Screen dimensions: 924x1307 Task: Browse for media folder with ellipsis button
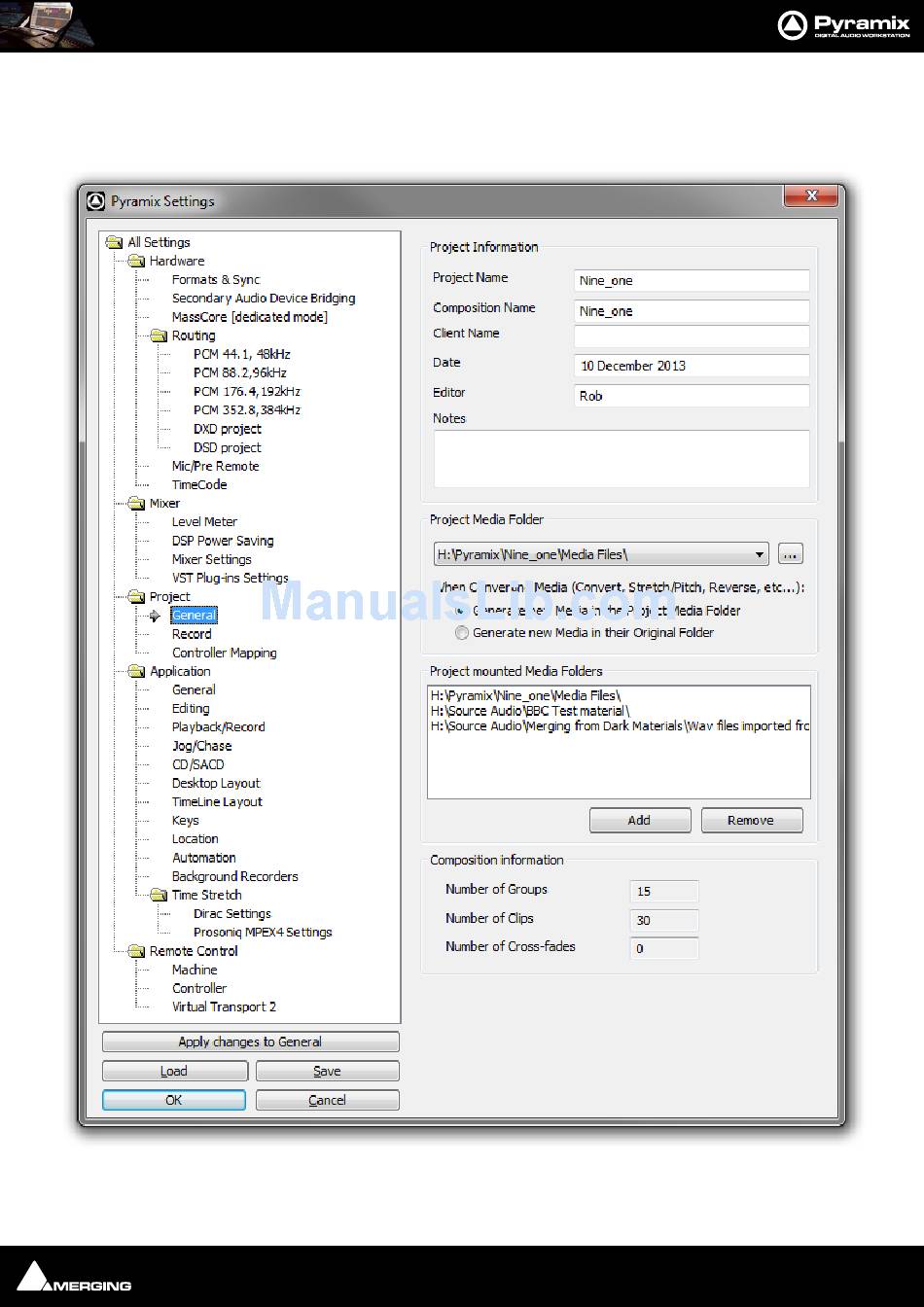click(791, 554)
